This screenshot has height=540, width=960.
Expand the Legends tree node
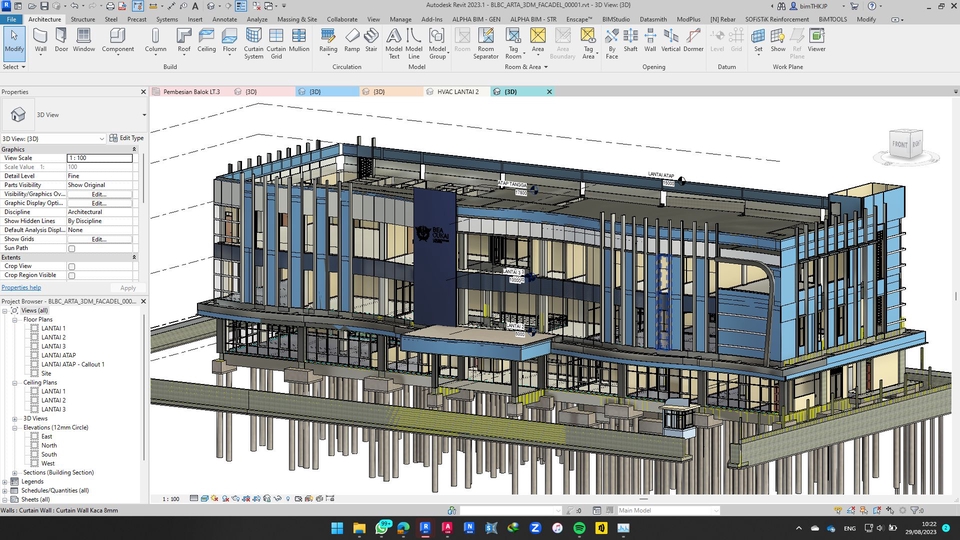[5, 482]
